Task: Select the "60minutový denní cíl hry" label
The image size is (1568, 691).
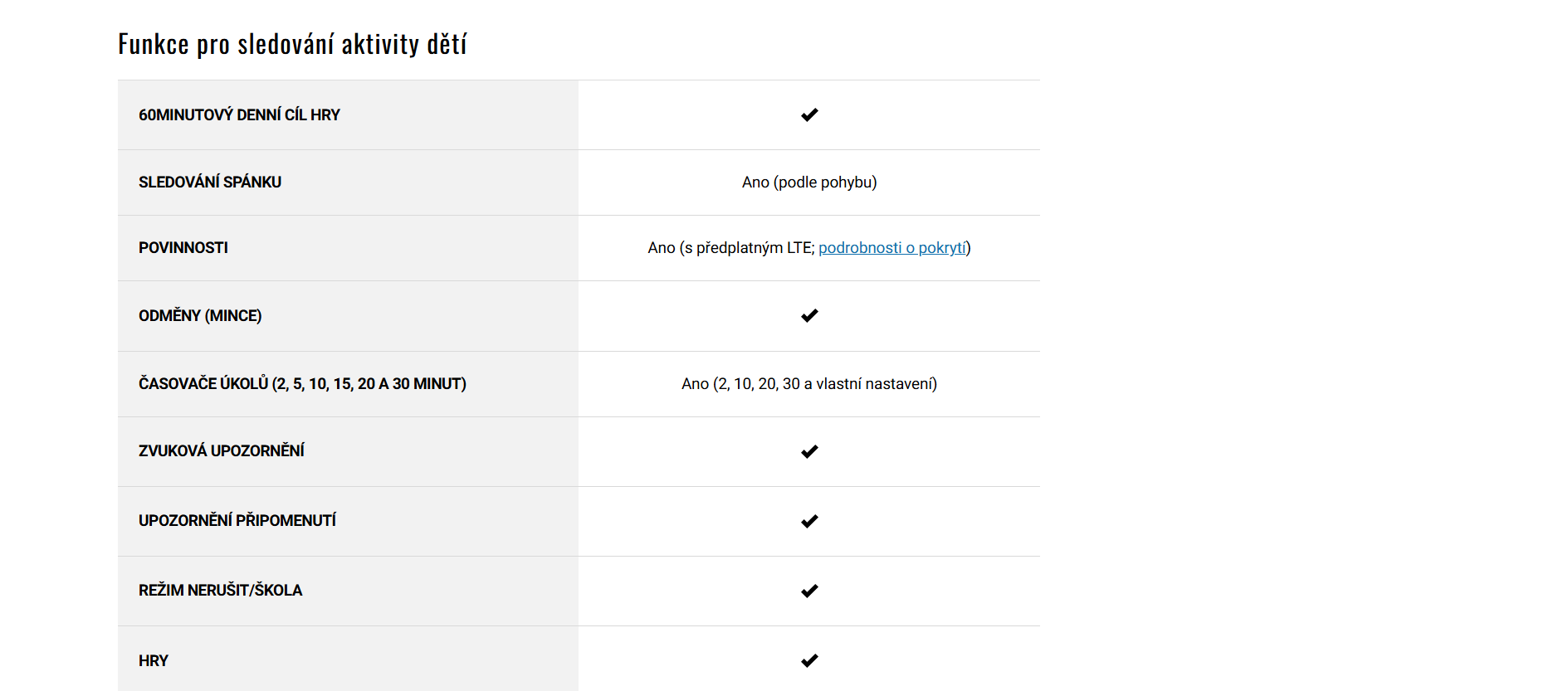Action: pos(239,115)
